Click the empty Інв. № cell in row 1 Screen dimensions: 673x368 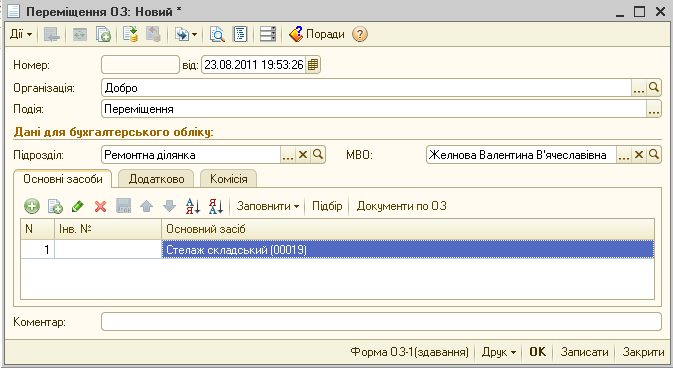coord(108,249)
